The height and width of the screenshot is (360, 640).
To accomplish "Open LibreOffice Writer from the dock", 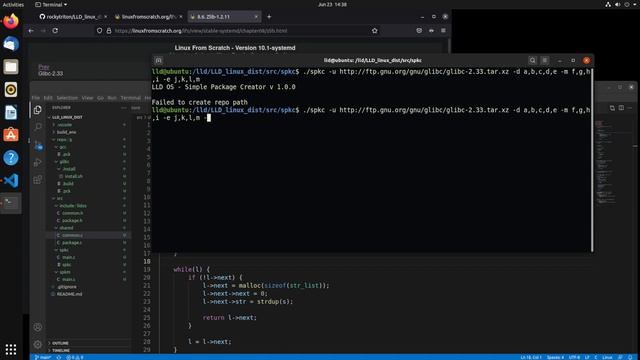I will 11,112.
